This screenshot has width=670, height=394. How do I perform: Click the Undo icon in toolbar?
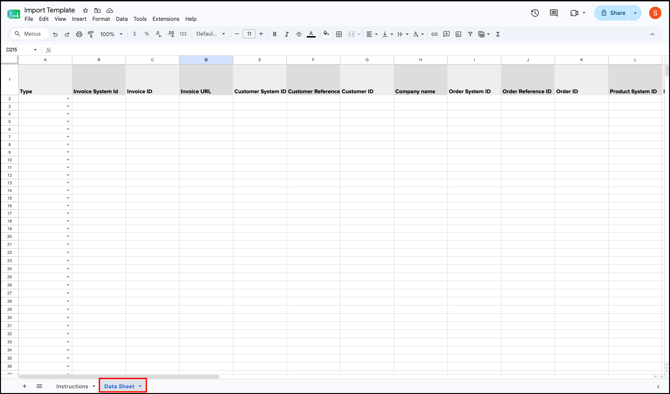click(55, 34)
